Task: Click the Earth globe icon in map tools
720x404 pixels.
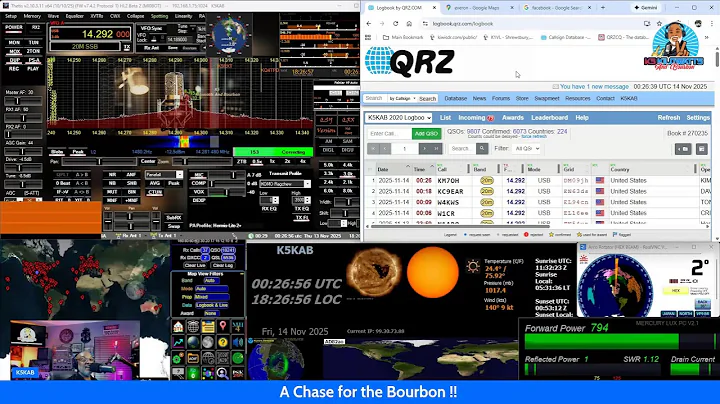Action: click(x=193, y=342)
